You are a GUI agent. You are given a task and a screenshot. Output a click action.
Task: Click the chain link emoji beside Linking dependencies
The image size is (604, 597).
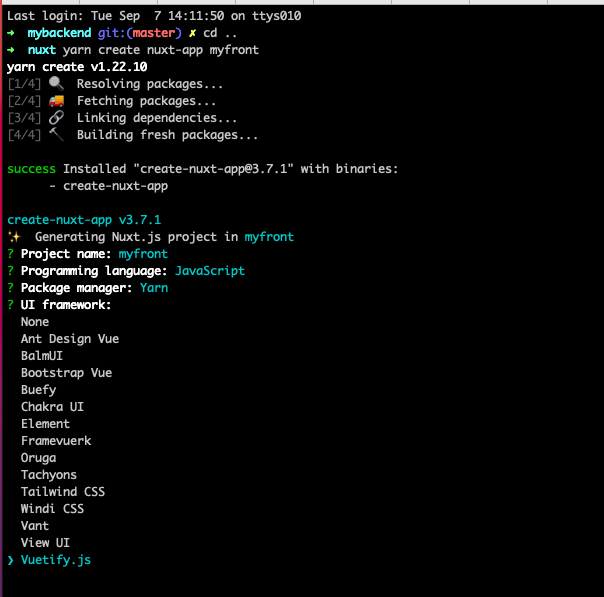[x=56, y=118]
